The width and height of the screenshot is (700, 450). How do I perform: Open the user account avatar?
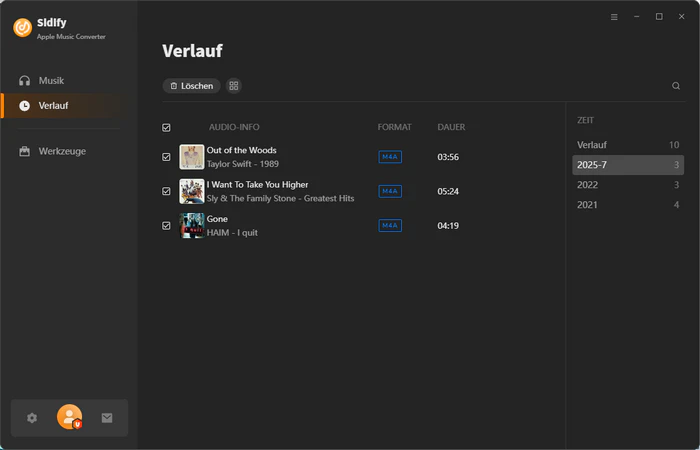click(x=69, y=417)
